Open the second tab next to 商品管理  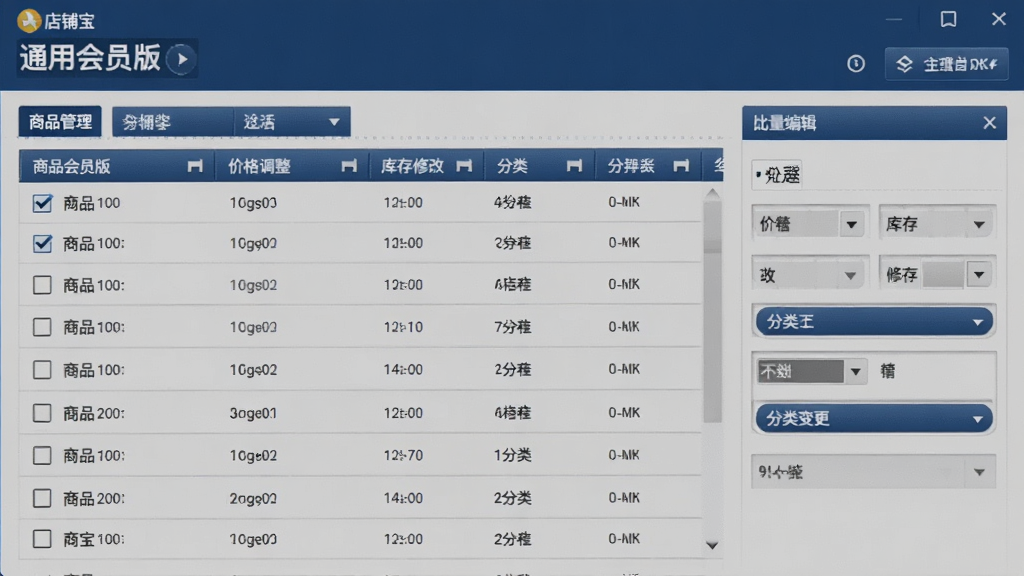click(x=172, y=121)
